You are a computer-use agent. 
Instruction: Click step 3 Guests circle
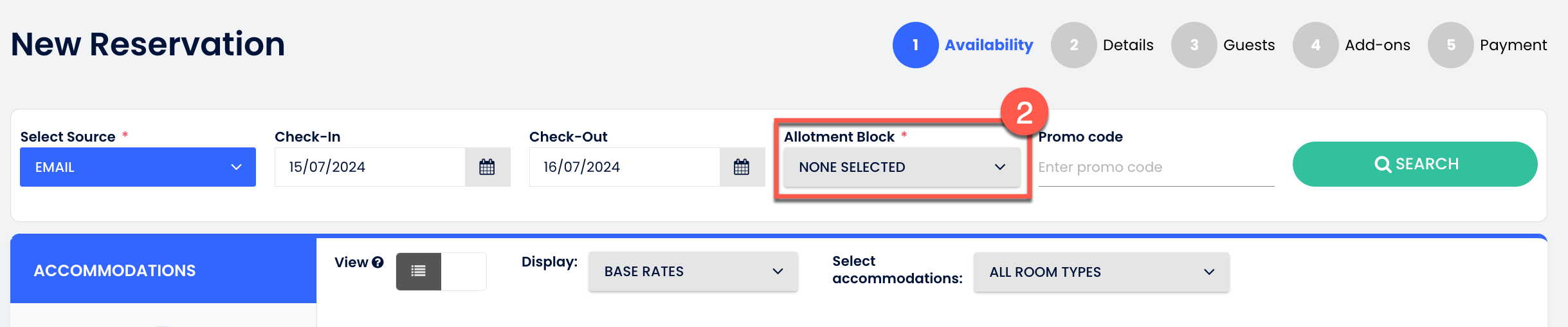coord(1194,45)
